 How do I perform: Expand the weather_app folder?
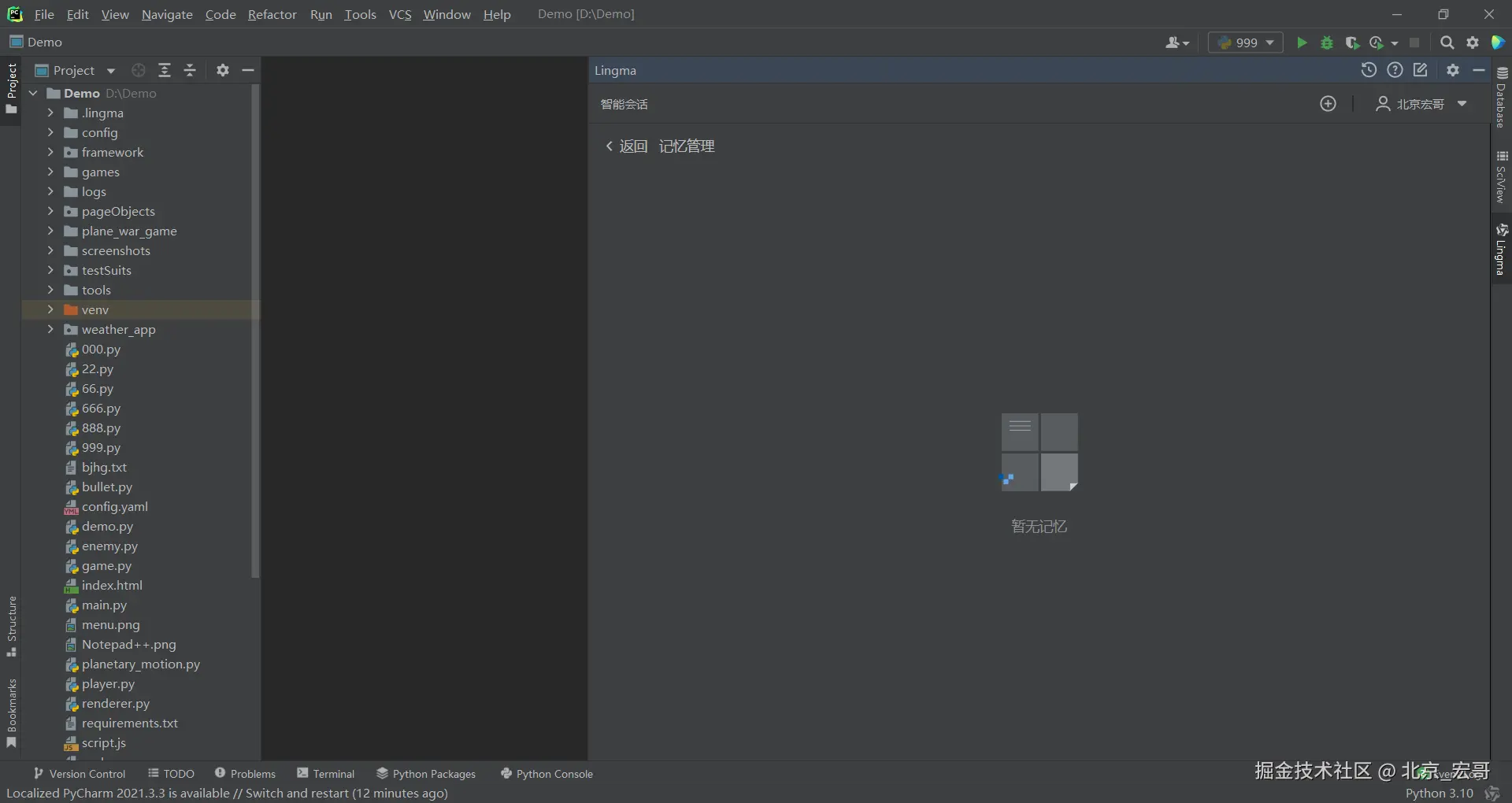pyautogui.click(x=50, y=329)
